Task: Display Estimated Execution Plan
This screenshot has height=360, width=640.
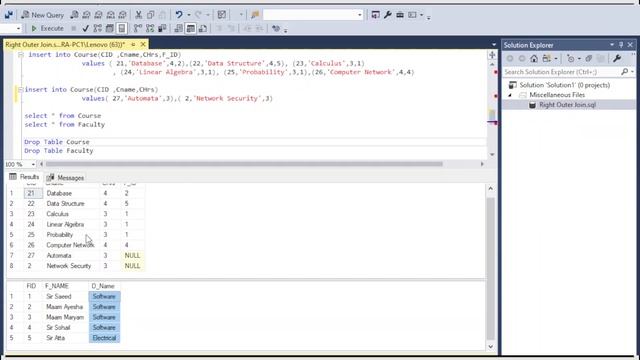Action: click(x=98, y=28)
